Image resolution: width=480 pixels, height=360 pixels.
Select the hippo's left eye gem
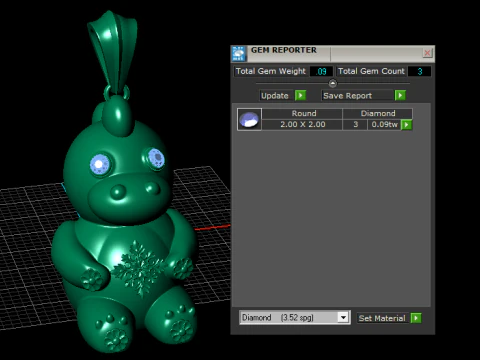99,164
